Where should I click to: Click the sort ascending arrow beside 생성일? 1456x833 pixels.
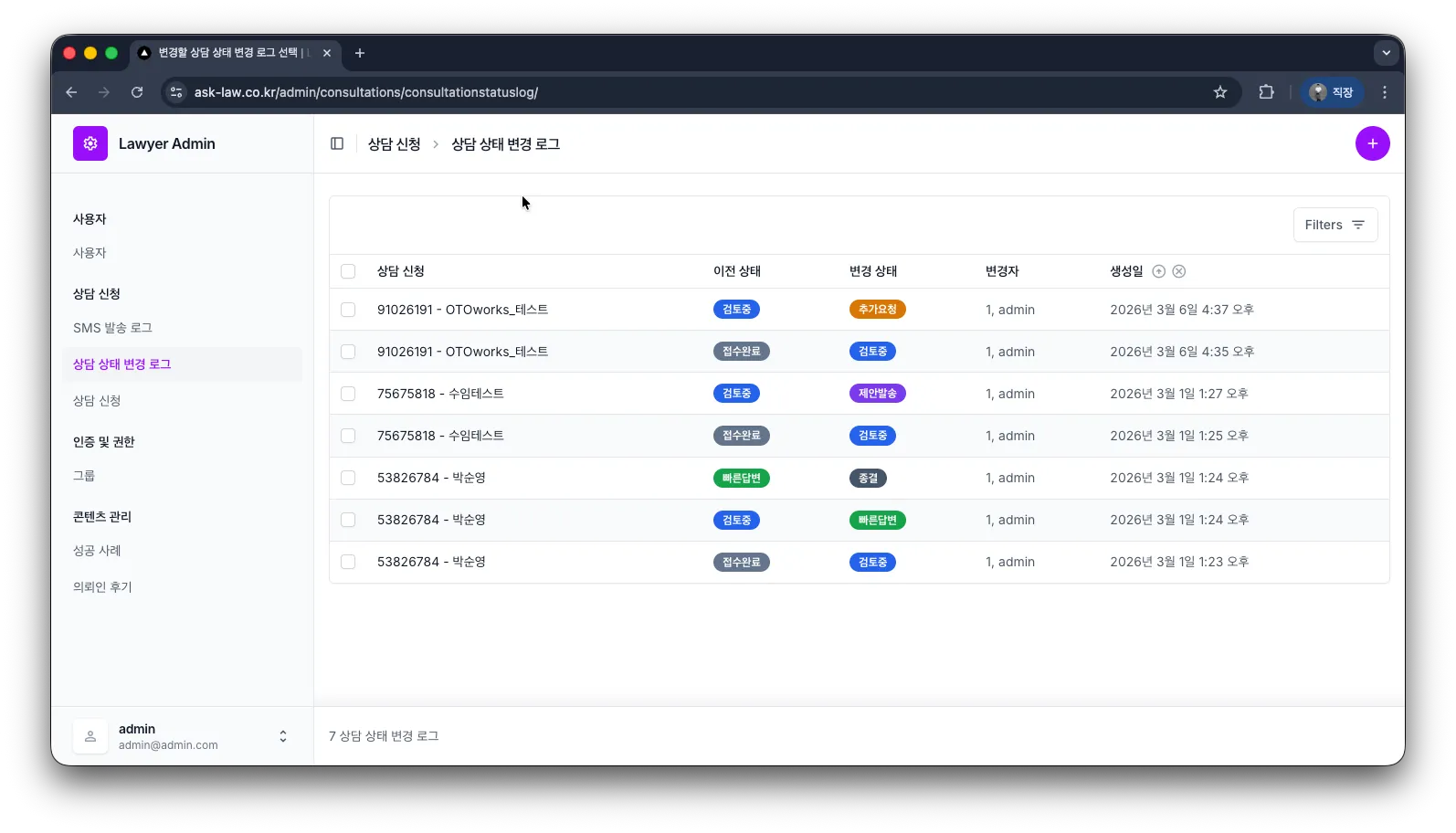[x=1158, y=271]
